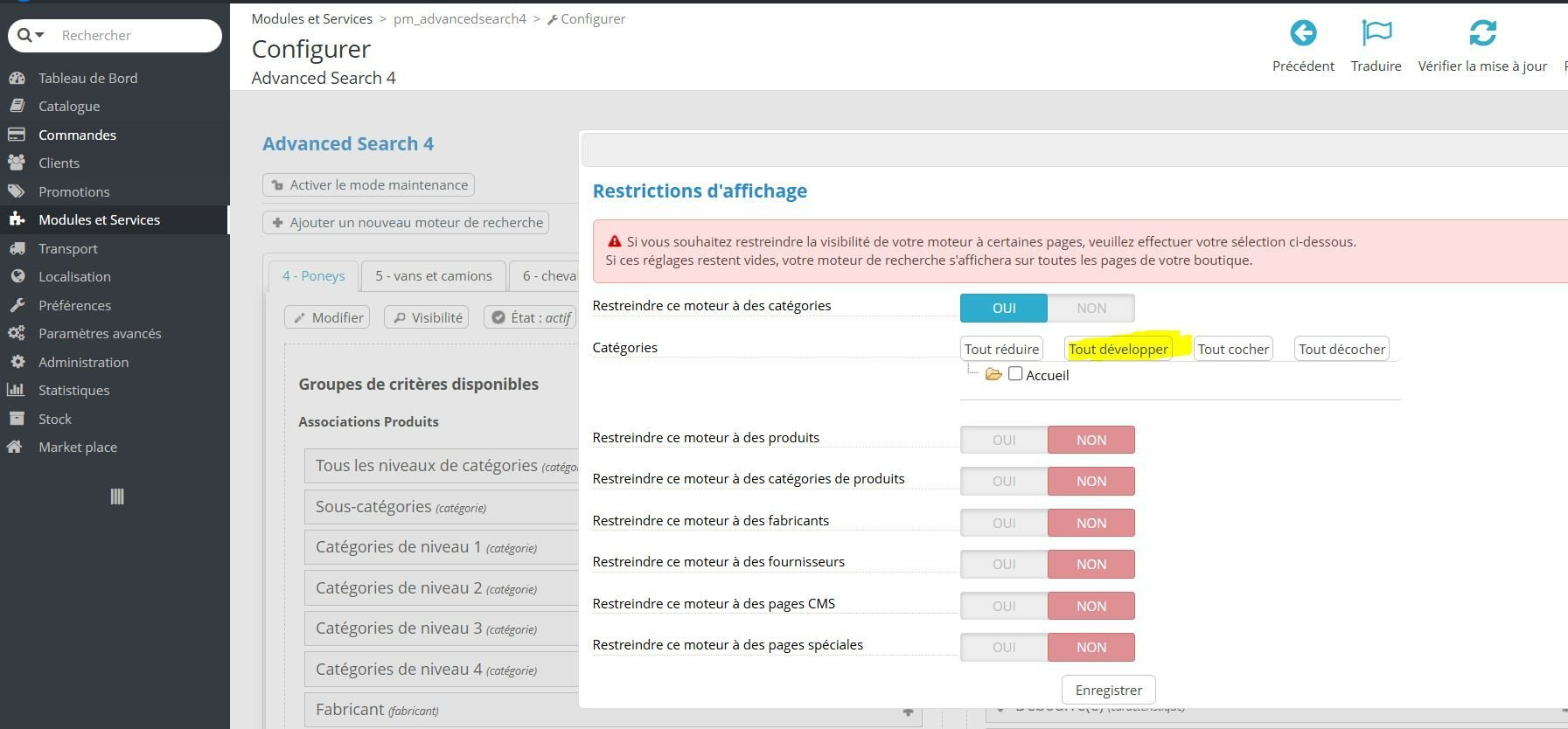Viewport: 1568px width, 729px height.
Task: Set category restriction to OUI
Action: pyautogui.click(x=1004, y=309)
